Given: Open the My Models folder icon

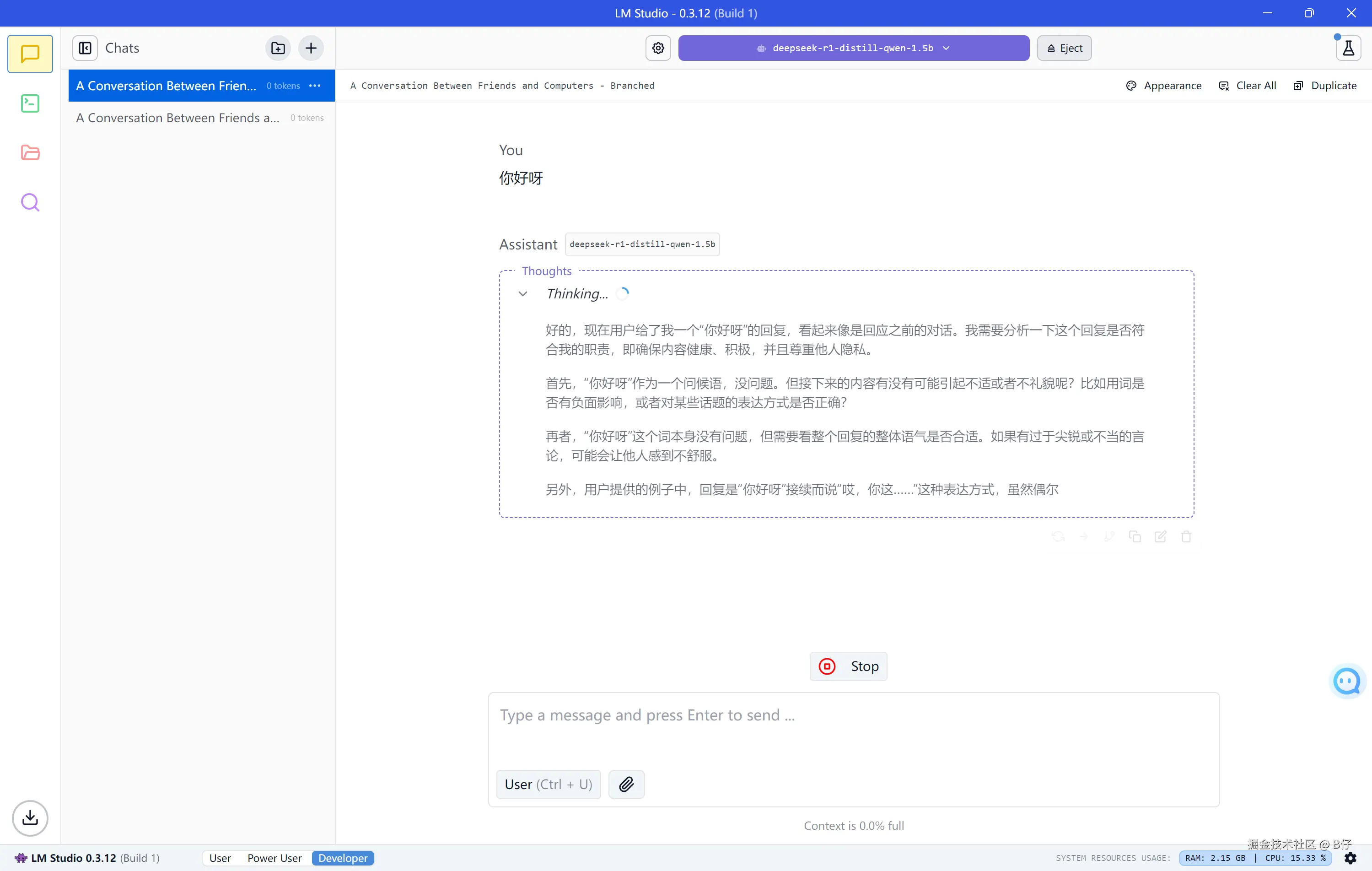Looking at the screenshot, I should tap(30, 153).
